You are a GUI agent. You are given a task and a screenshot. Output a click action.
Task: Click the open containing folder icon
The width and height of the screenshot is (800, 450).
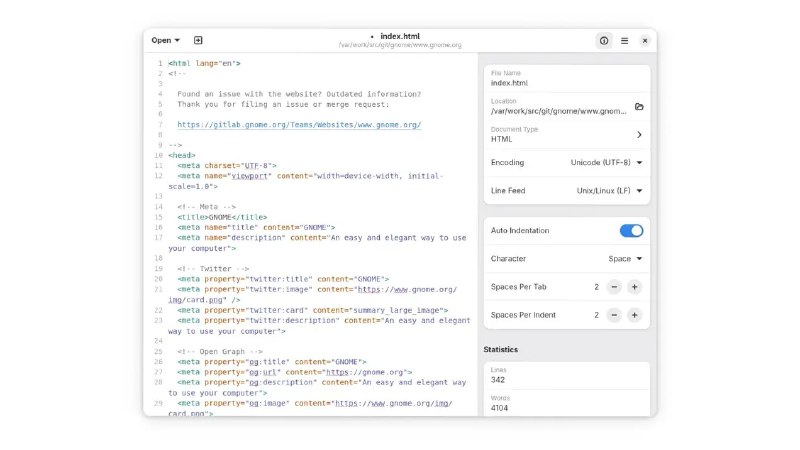(x=639, y=107)
